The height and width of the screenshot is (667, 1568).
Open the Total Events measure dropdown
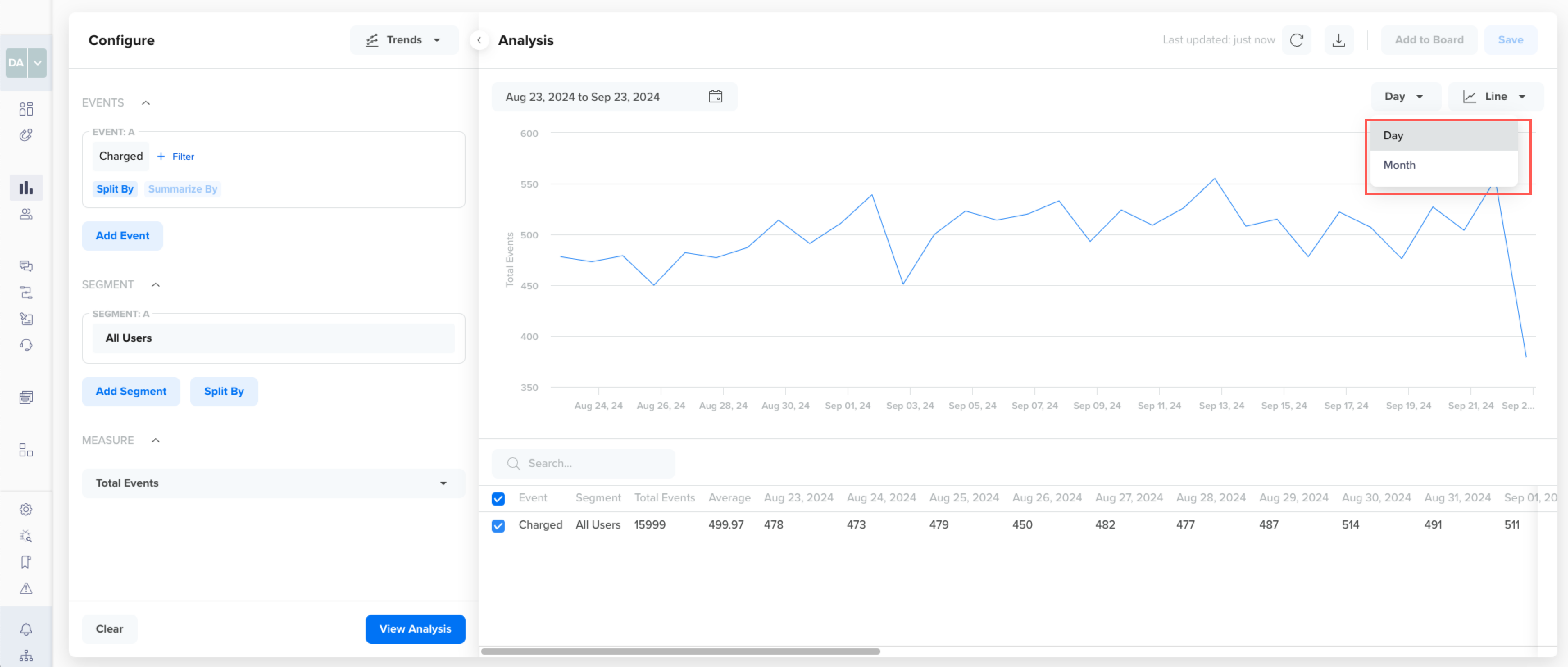coord(273,483)
